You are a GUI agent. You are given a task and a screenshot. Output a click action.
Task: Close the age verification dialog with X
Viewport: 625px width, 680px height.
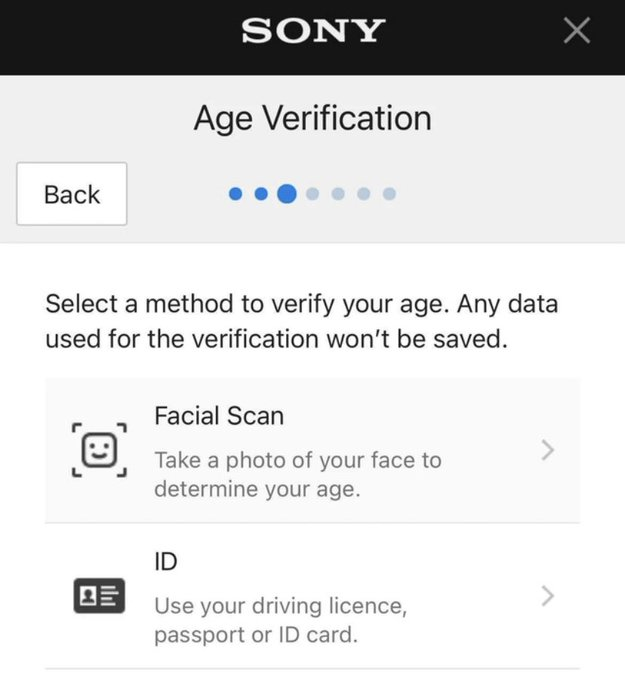(577, 31)
